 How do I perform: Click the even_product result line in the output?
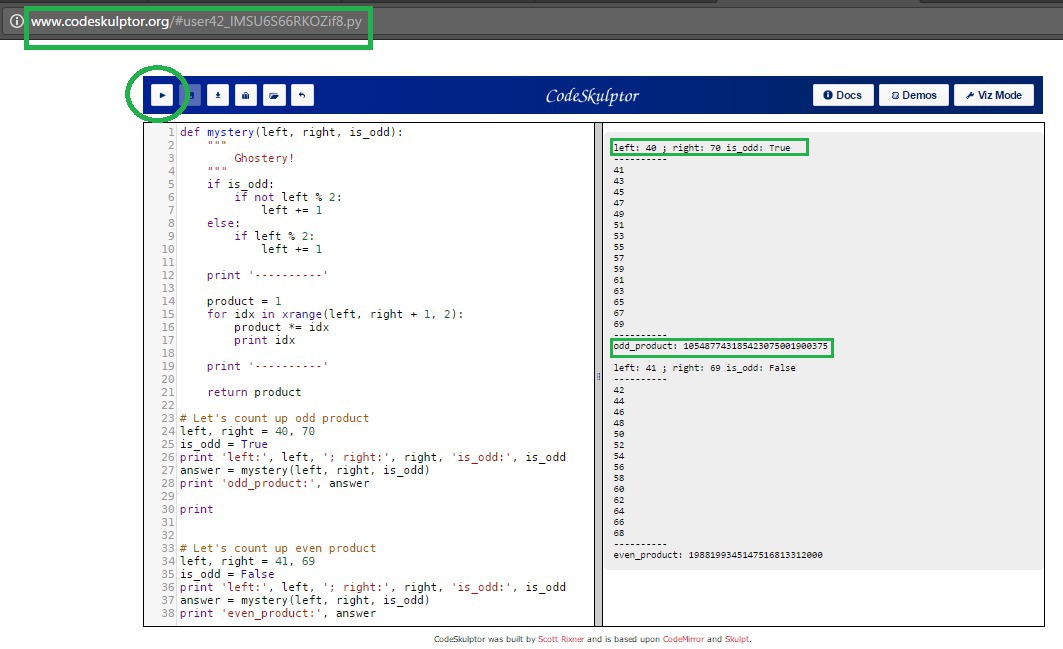718,554
